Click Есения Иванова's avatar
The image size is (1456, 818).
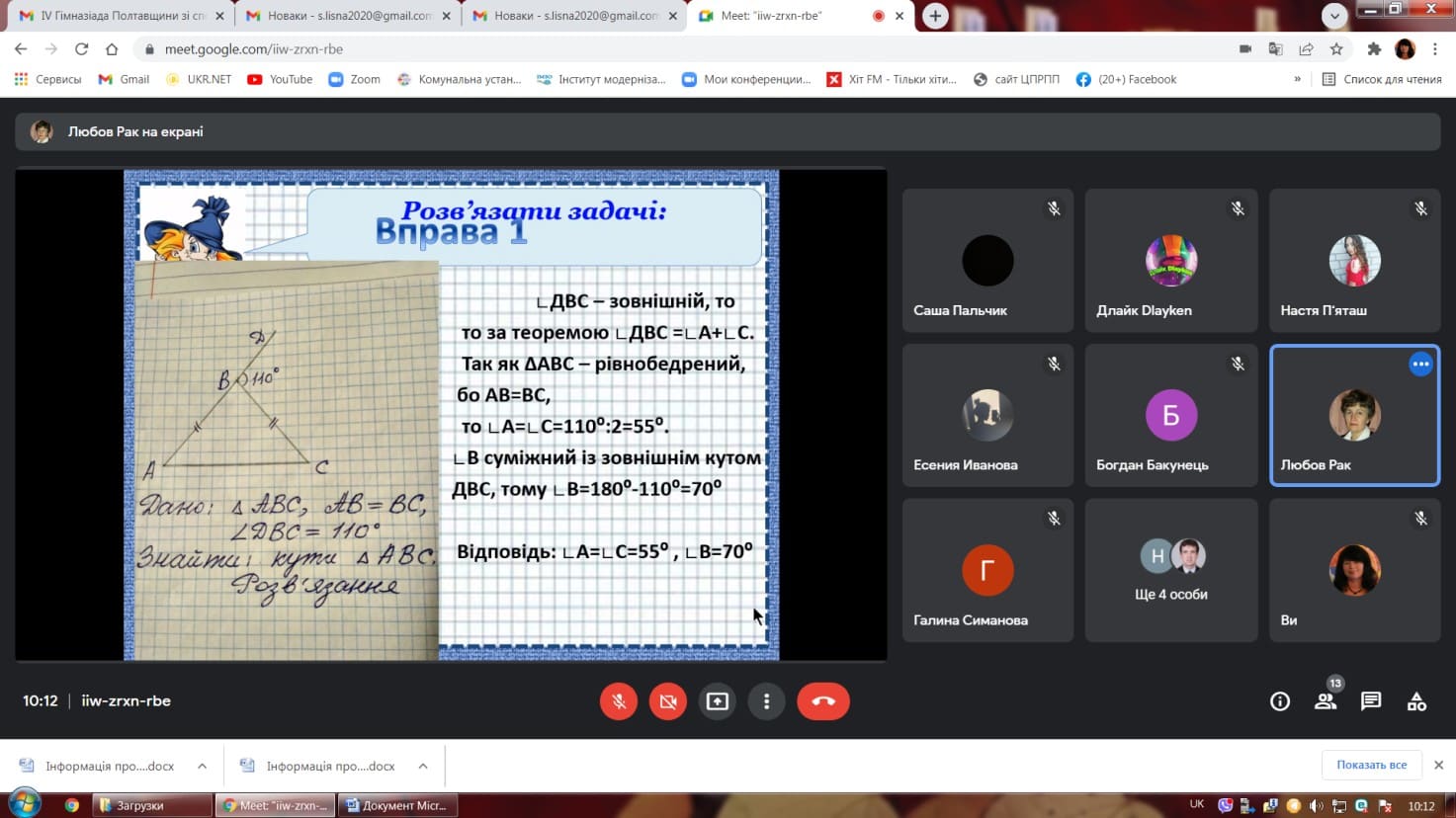(987, 415)
